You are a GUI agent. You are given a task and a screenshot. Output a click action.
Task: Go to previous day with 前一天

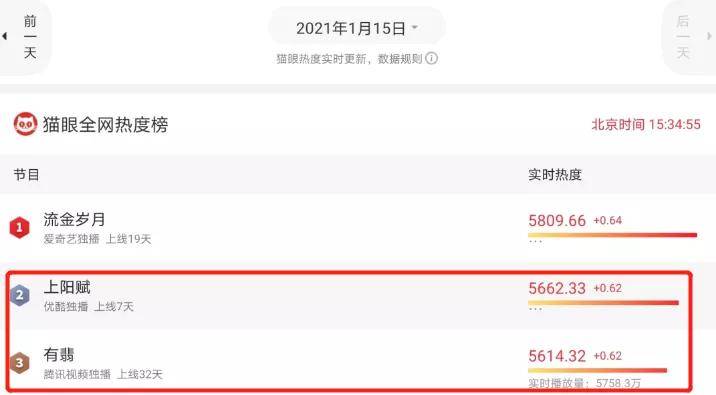30,37
